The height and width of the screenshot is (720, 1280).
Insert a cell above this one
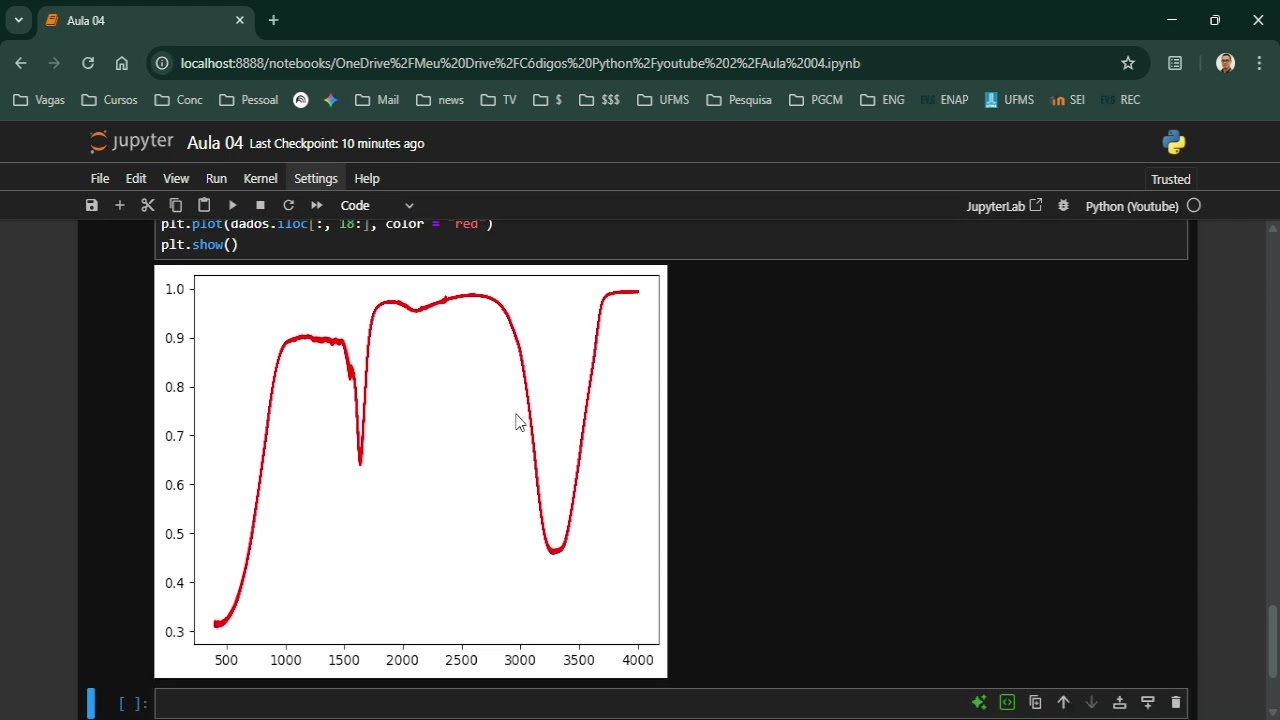pyautogui.click(x=1119, y=703)
